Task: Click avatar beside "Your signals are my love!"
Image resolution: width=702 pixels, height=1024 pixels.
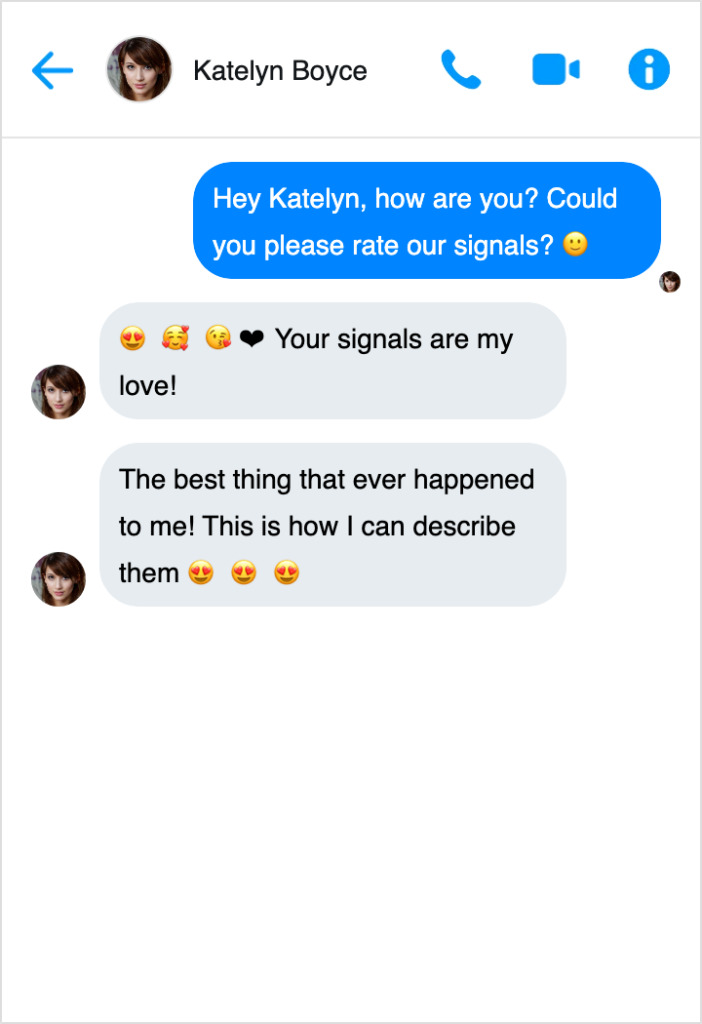Action: [58, 391]
